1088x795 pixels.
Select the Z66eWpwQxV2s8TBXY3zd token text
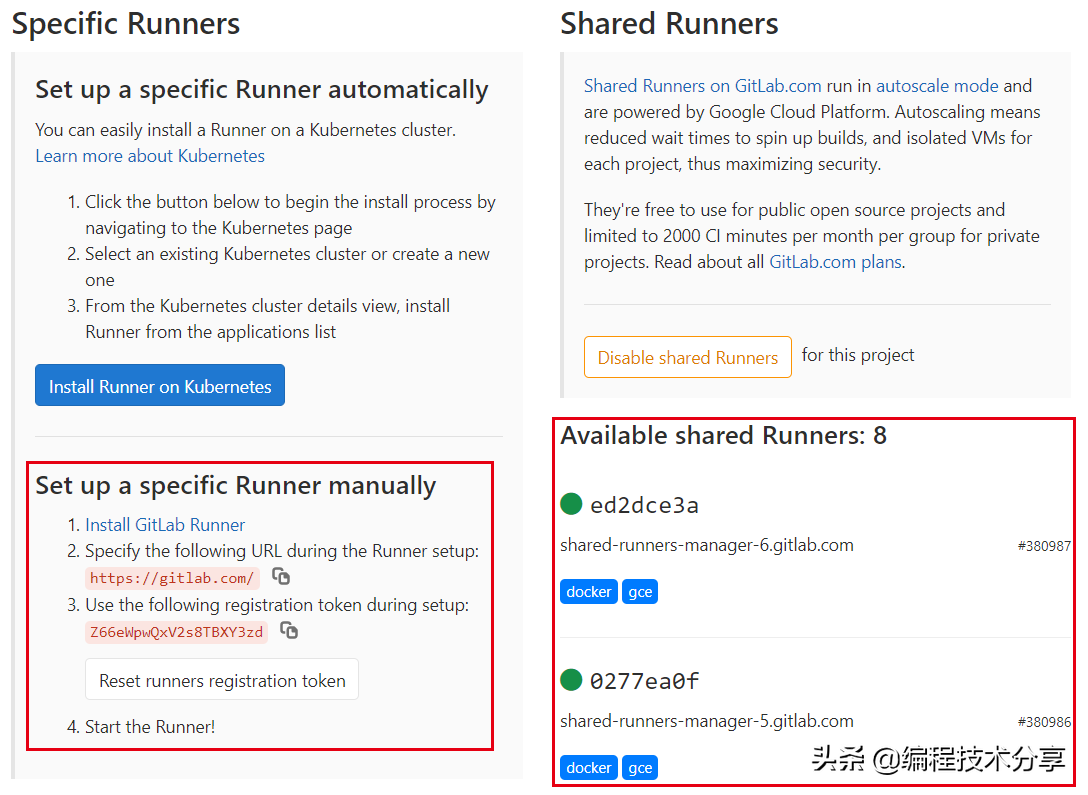tap(177, 632)
